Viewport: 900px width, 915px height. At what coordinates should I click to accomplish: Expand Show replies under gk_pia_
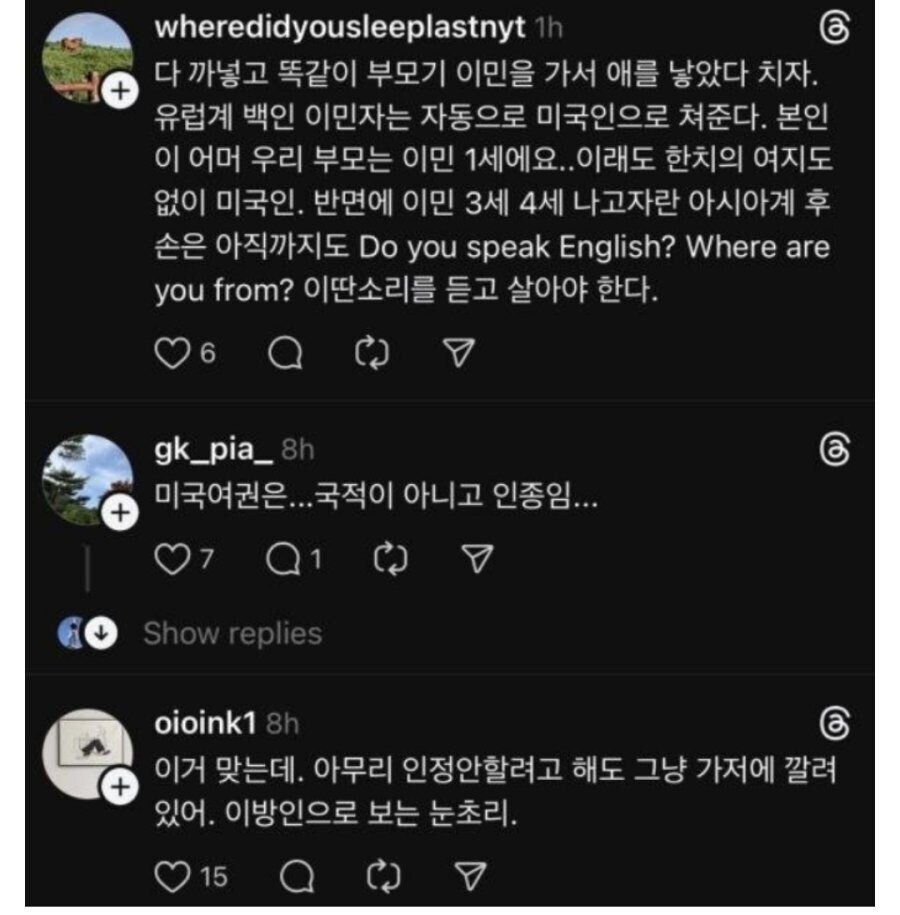(x=232, y=633)
